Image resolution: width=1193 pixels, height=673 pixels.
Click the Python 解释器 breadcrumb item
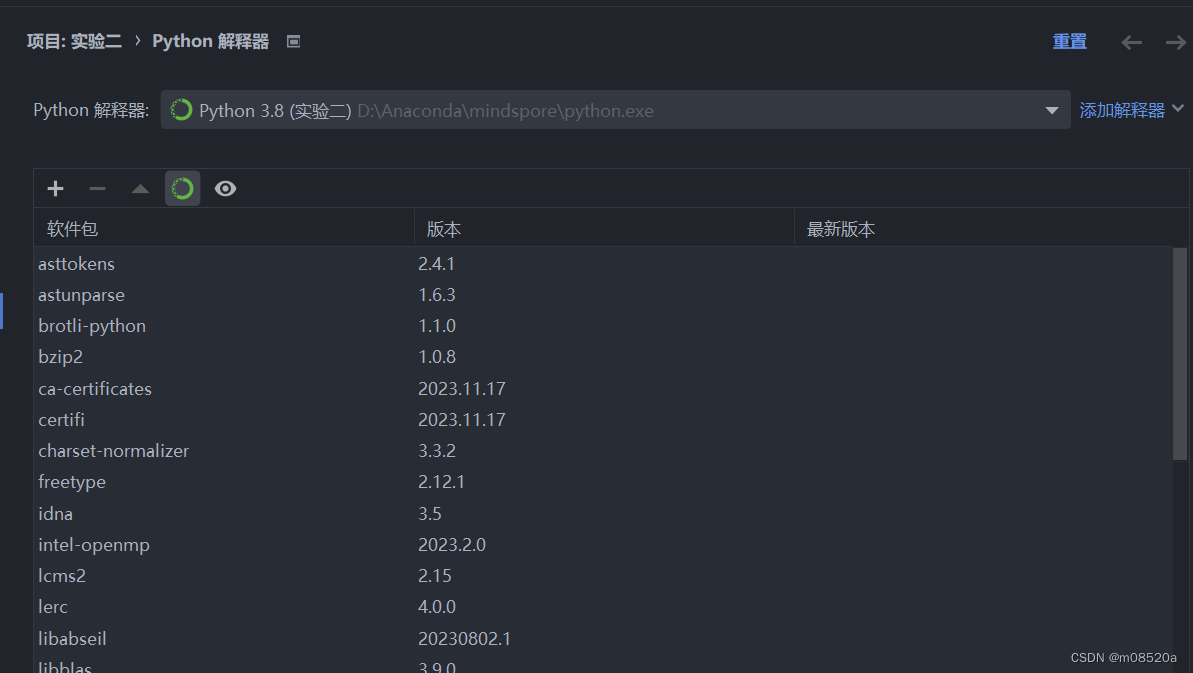[210, 41]
